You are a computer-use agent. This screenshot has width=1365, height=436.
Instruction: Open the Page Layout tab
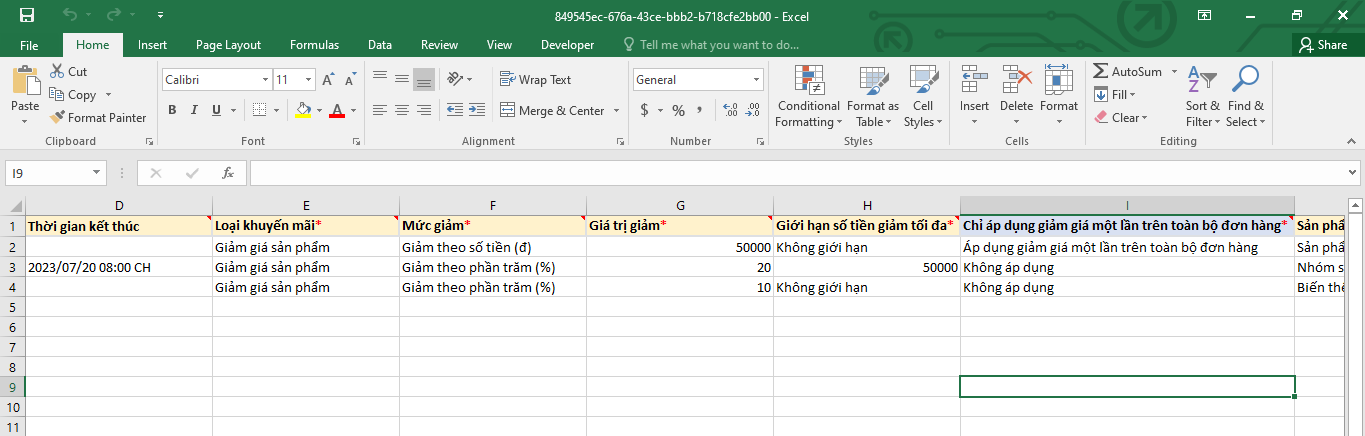[228, 45]
